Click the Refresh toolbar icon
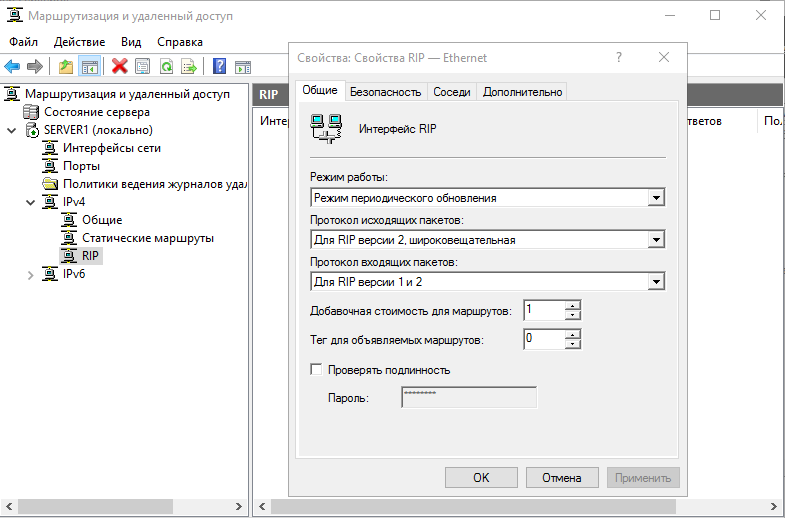Image resolution: width=785 pixels, height=518 pixels. [x=164, y=66]
